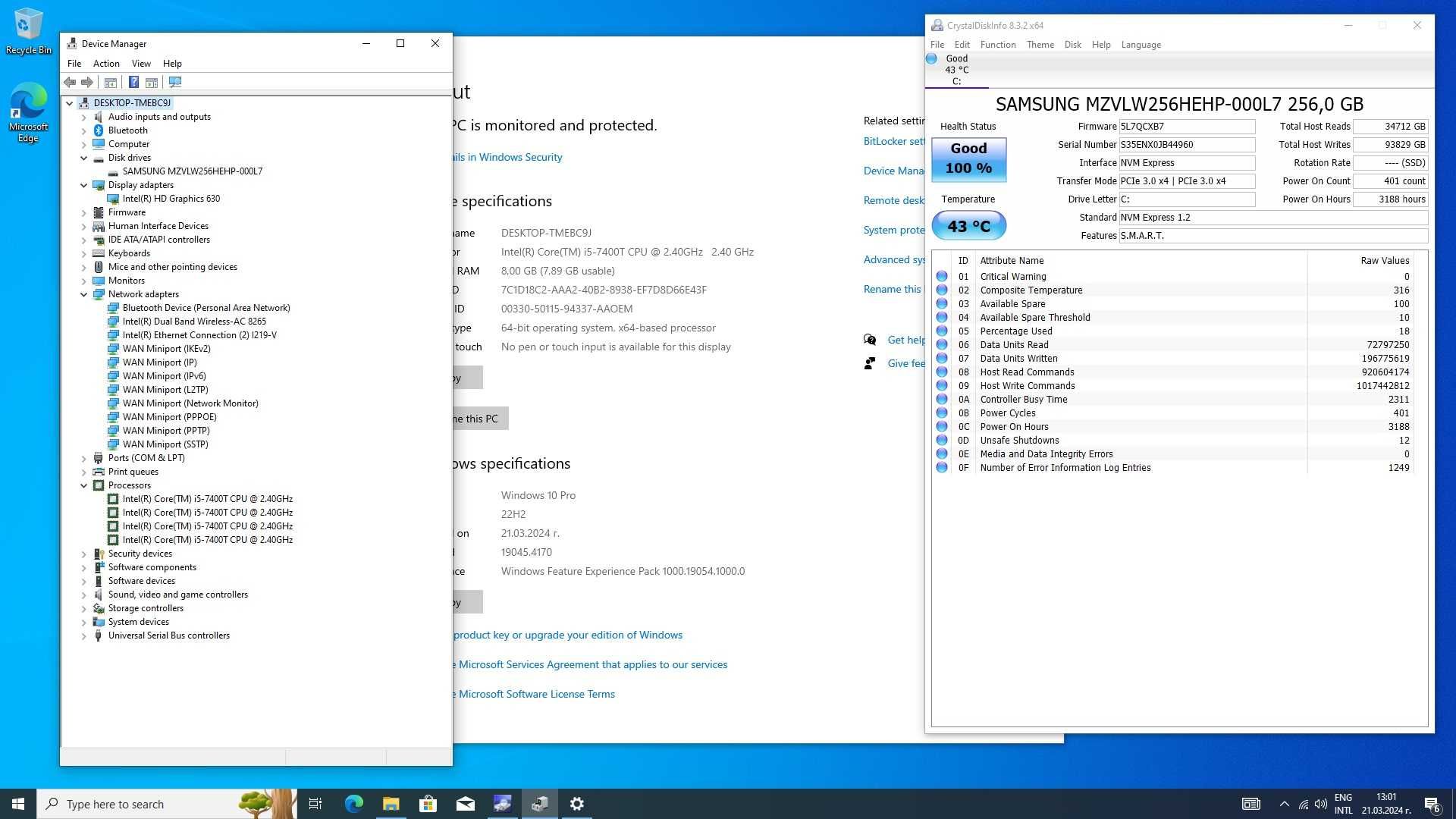Click the Windows Start button
1456x819 pixels.
(x=18, y=804)
